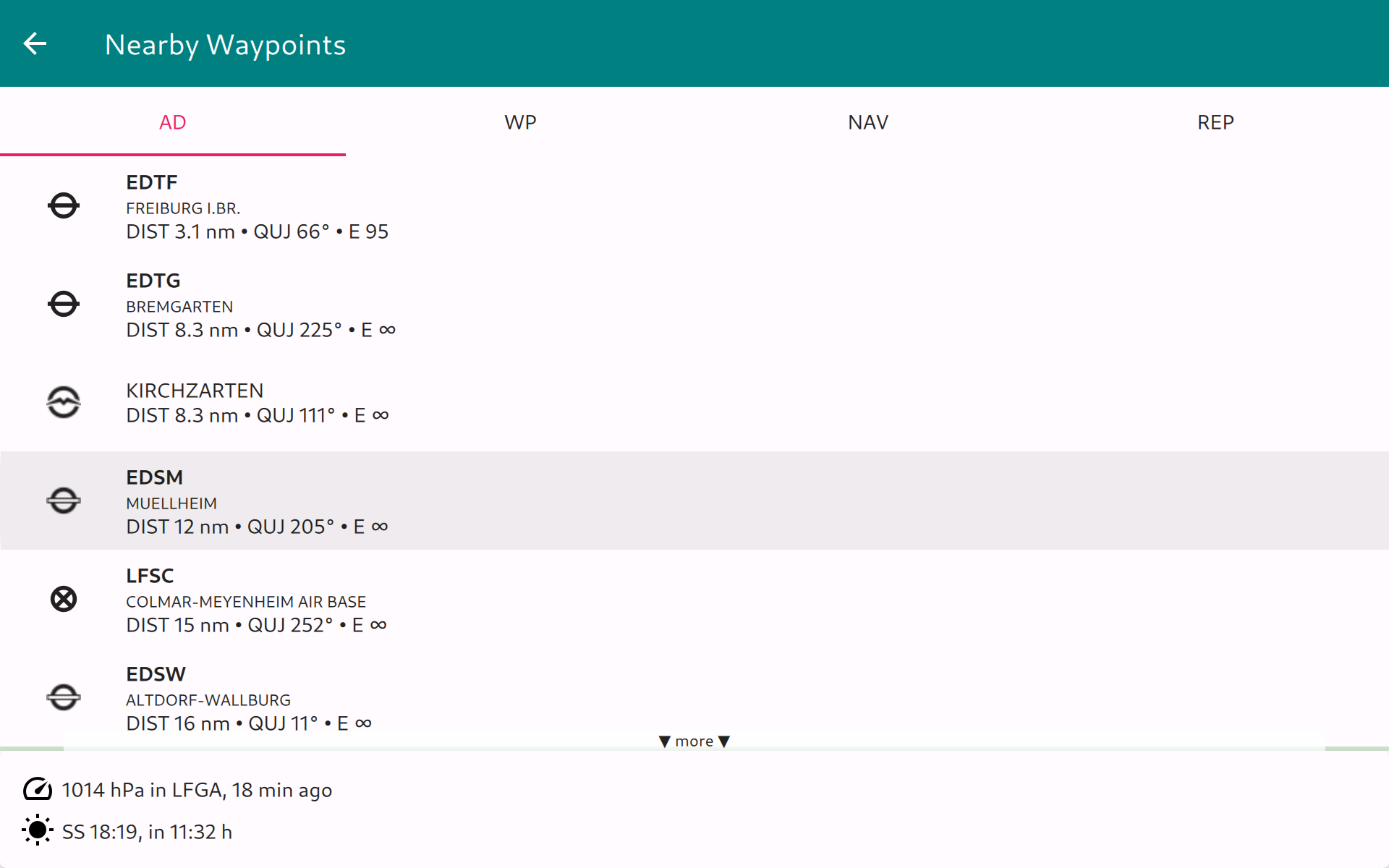Switch to the REP tab
The height and width of the screenshot is (868, 1389).
coord(1215,122)
